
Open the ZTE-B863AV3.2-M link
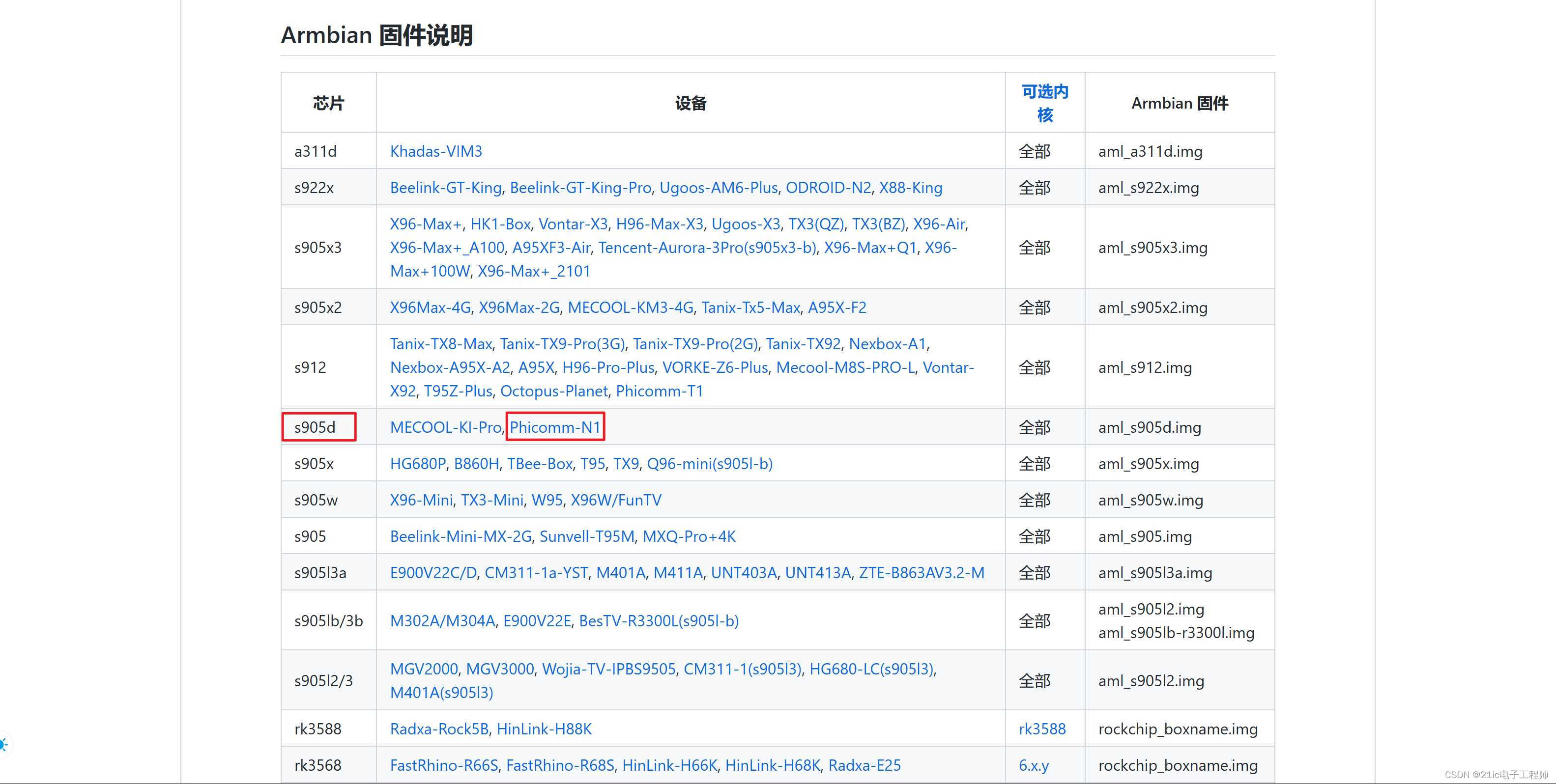coord(921,572)
